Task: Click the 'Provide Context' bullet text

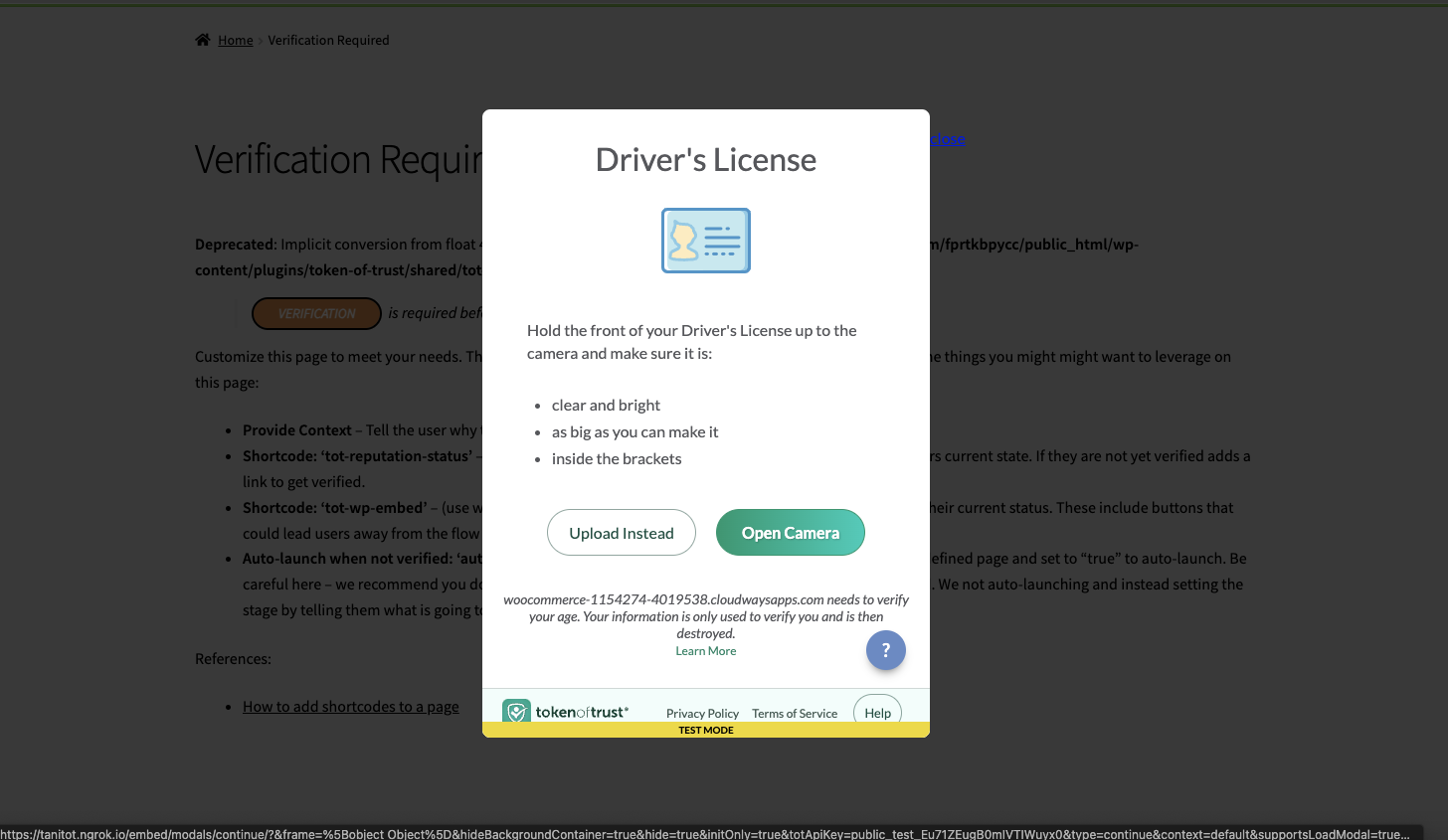Action: [297, 430]
